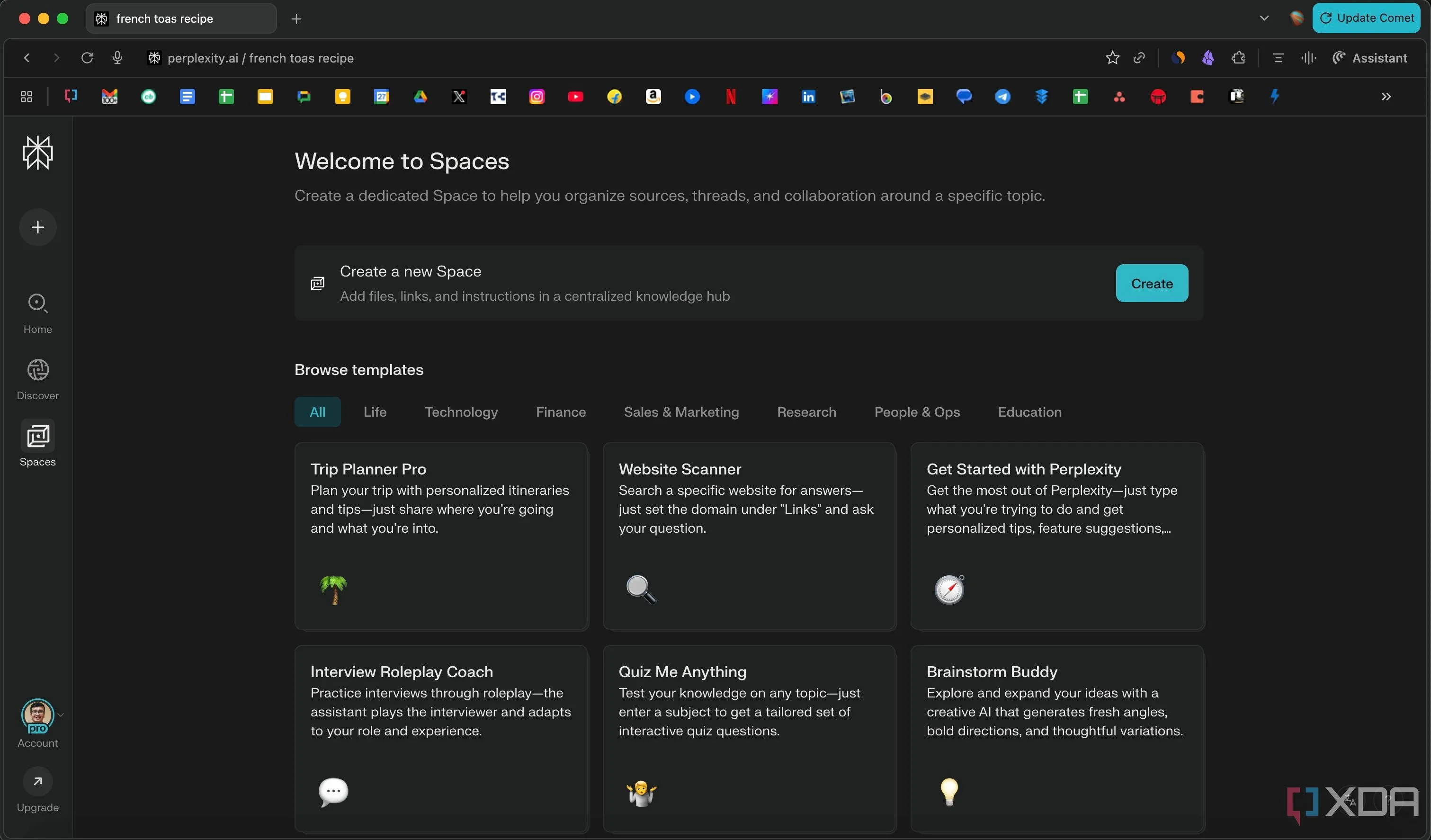Reload the current page

pos(87,58)
